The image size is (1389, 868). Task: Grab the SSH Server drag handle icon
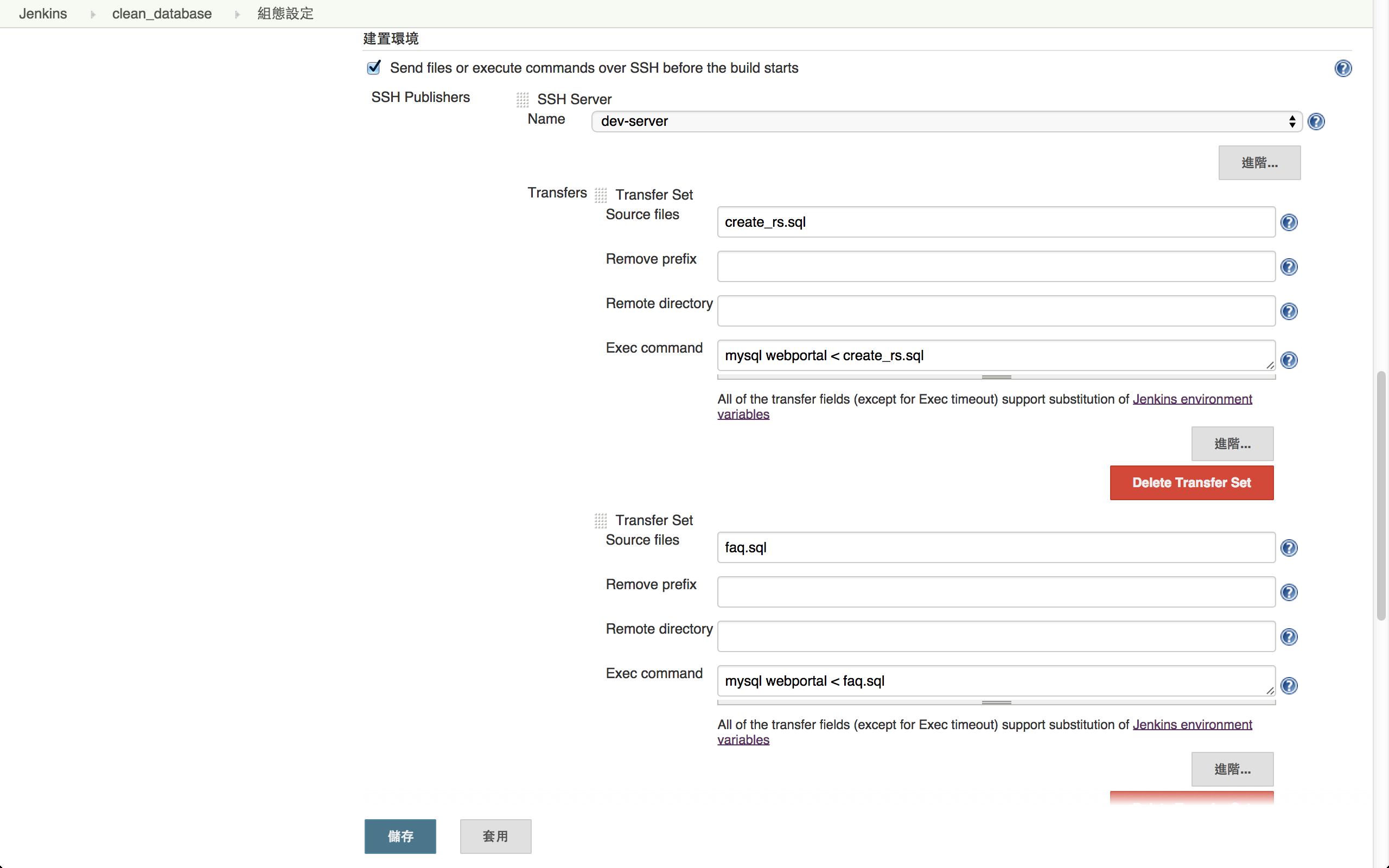pyautogui.click(x=523, y=99)
